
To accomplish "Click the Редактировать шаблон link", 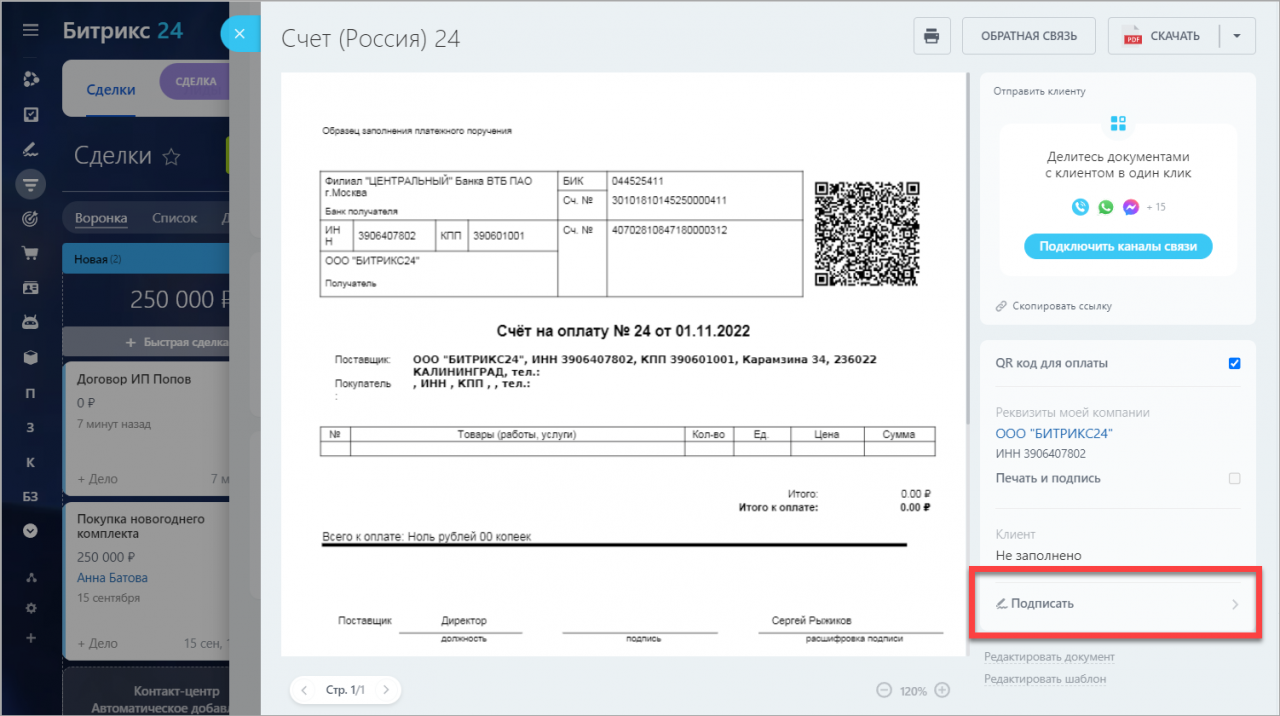I will [x=1045, y=679].
